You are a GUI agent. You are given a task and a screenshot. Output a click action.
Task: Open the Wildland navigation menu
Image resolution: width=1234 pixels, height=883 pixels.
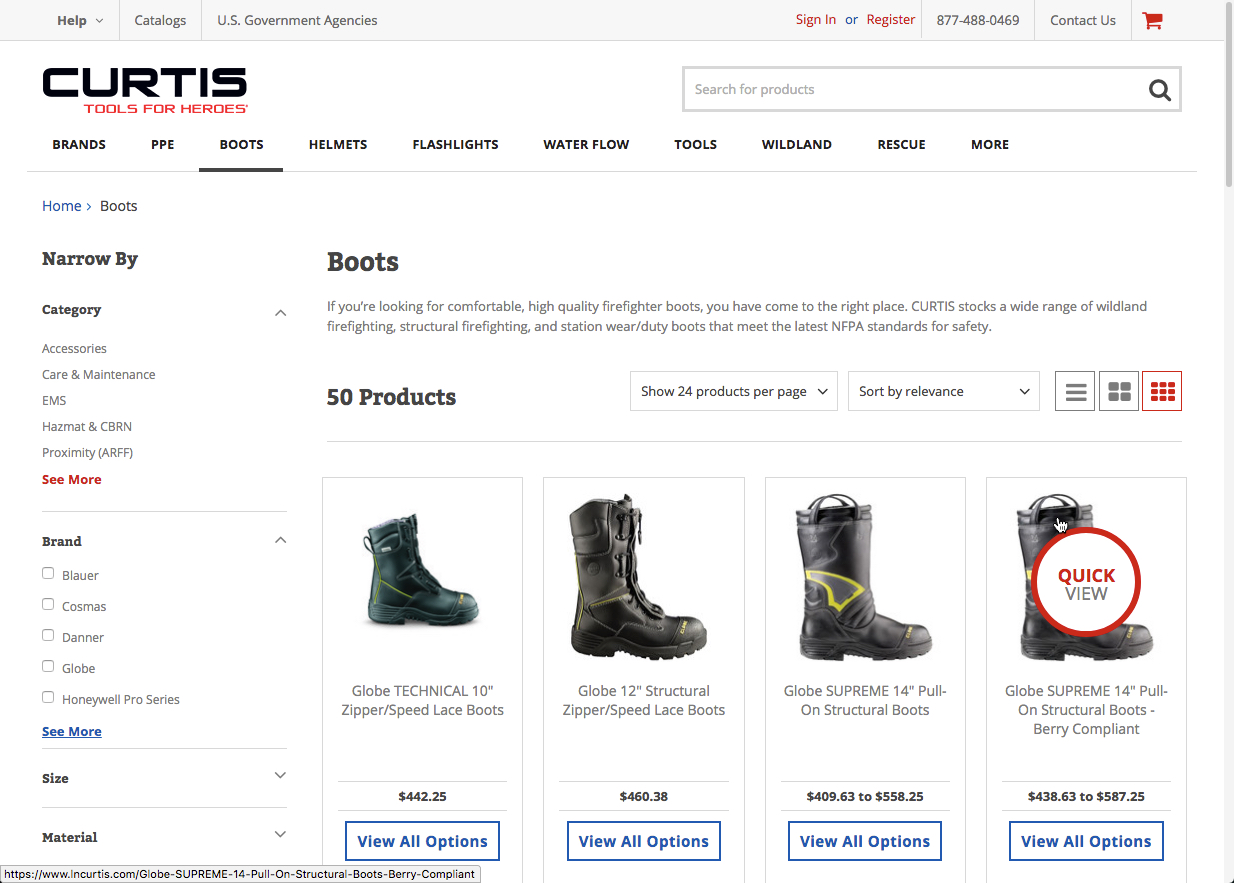point(796,145)
